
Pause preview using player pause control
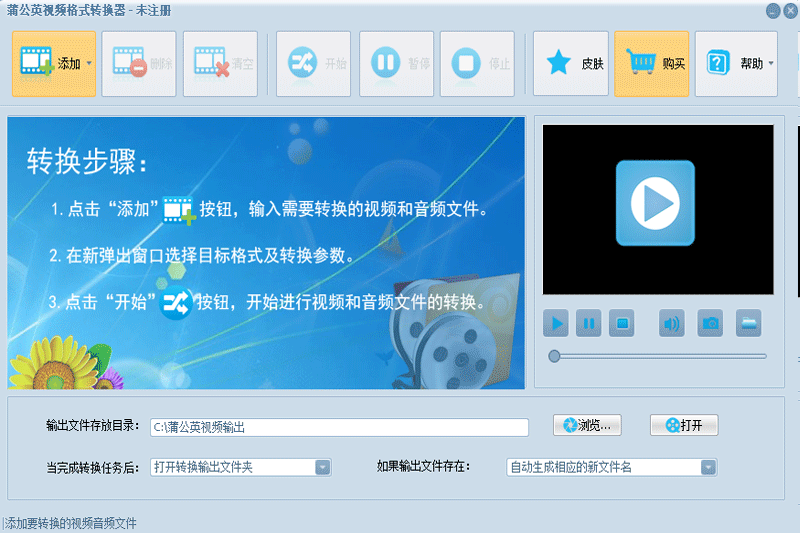point(589,323)
